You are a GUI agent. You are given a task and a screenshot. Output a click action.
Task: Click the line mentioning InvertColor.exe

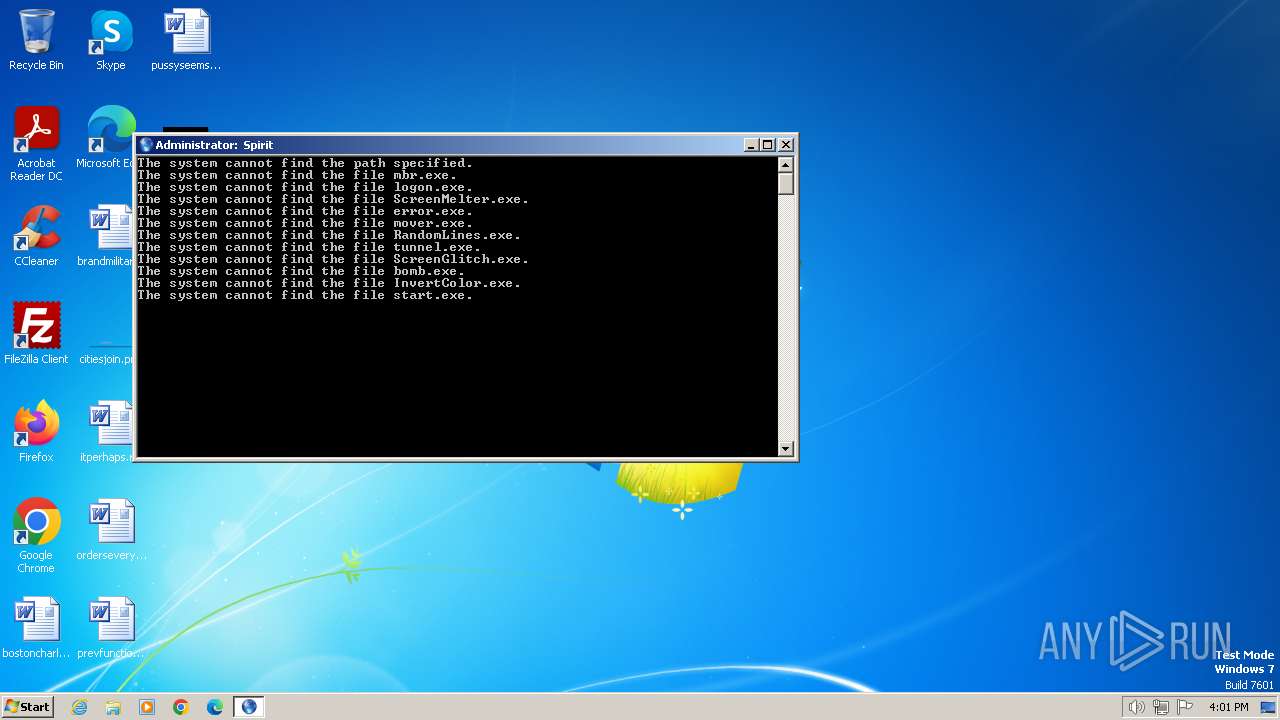[329, 283]
